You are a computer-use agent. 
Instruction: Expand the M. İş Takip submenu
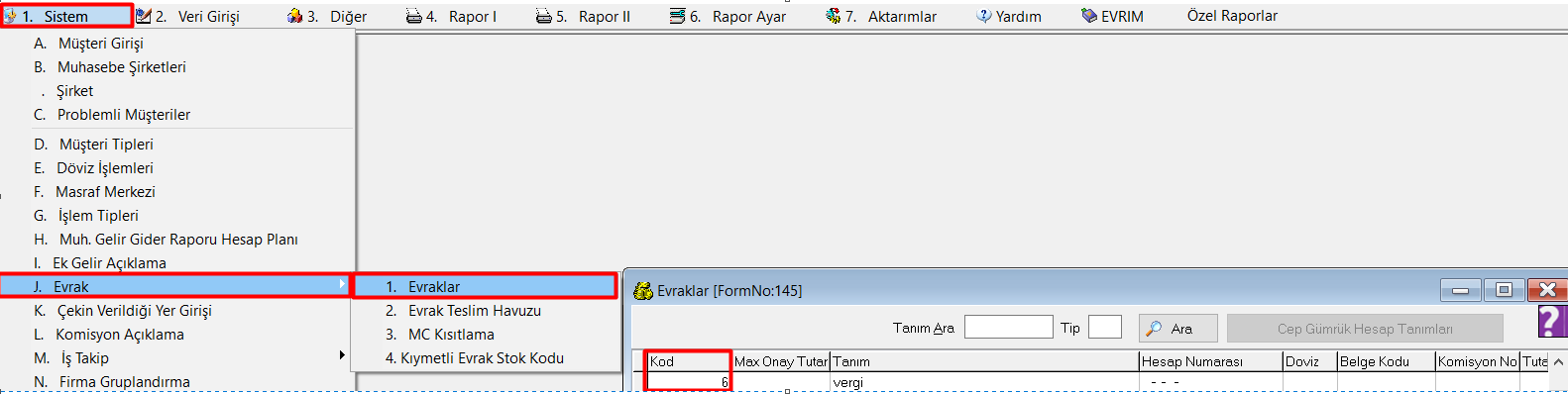click(178, 358)
